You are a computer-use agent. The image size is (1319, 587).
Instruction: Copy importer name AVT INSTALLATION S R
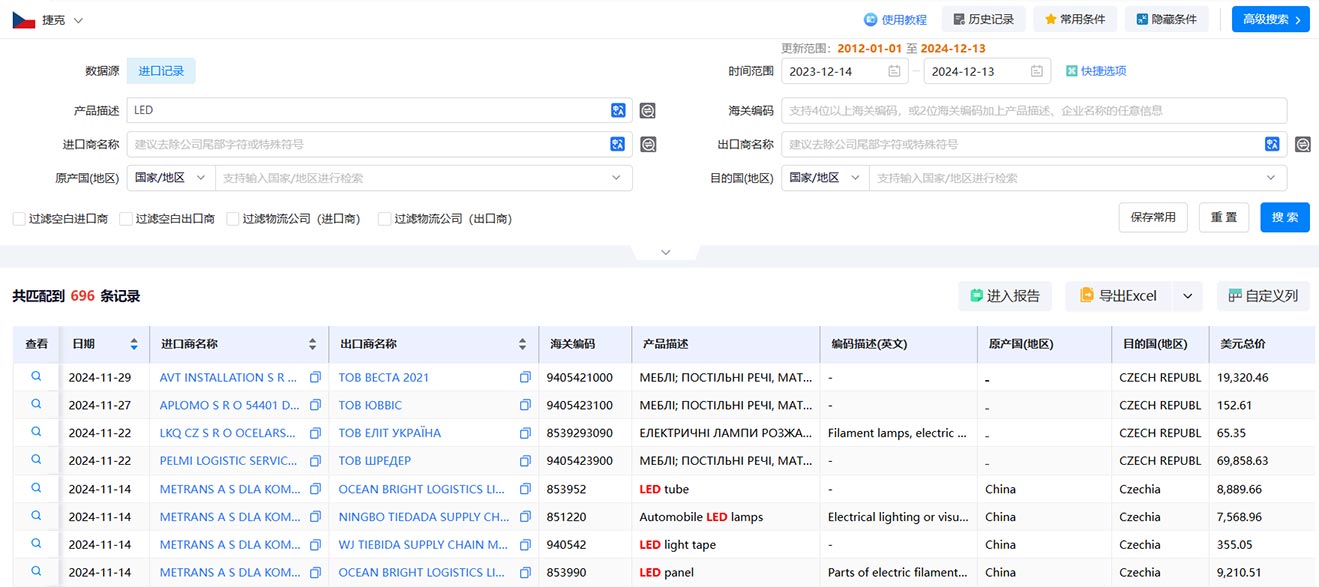315,378
